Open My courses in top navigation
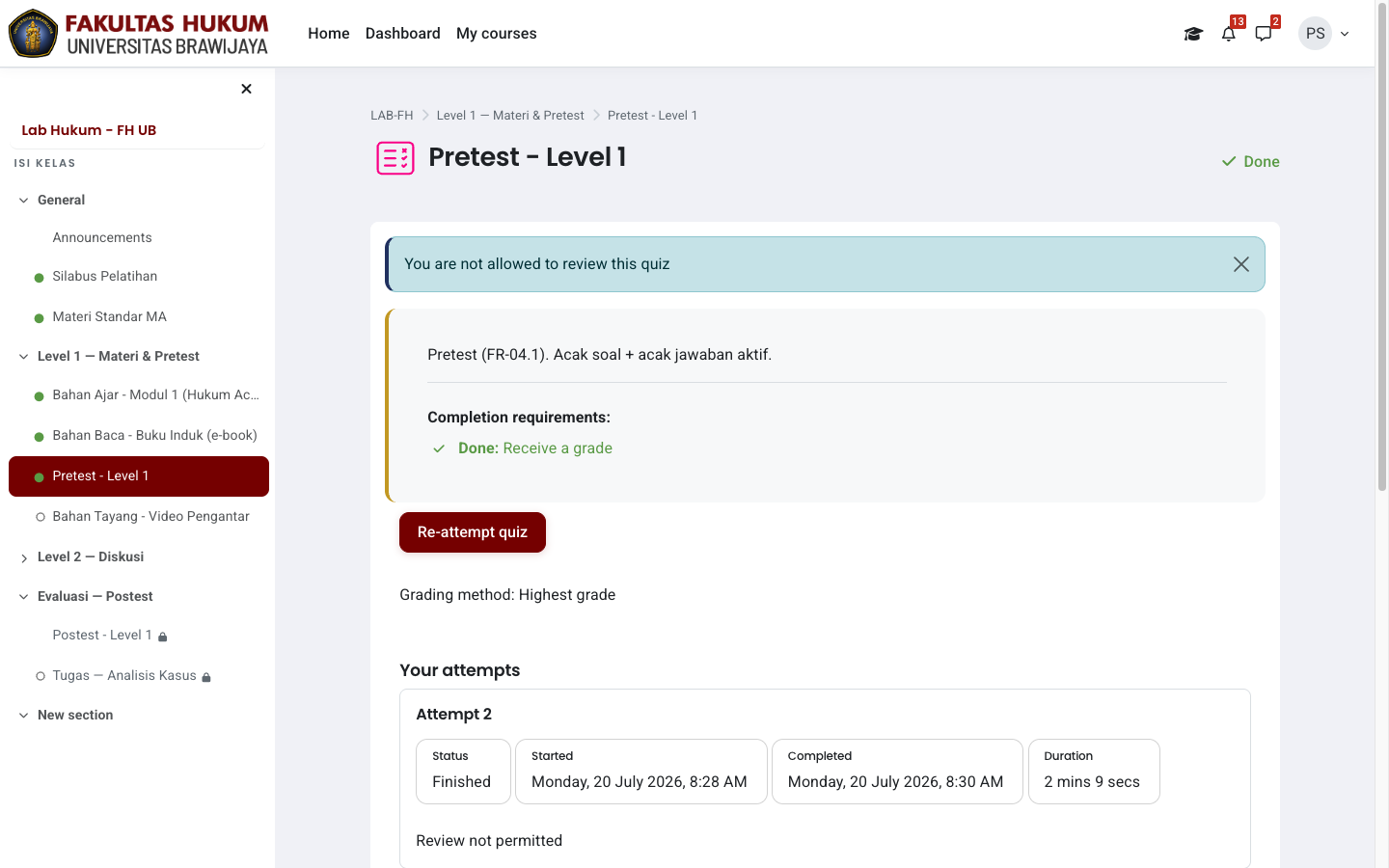1389x868 pixels. click(496, 34)
